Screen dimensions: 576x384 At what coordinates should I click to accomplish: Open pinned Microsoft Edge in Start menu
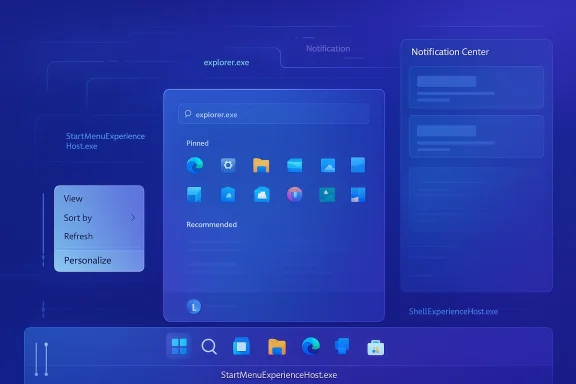[x=195, y=165]
